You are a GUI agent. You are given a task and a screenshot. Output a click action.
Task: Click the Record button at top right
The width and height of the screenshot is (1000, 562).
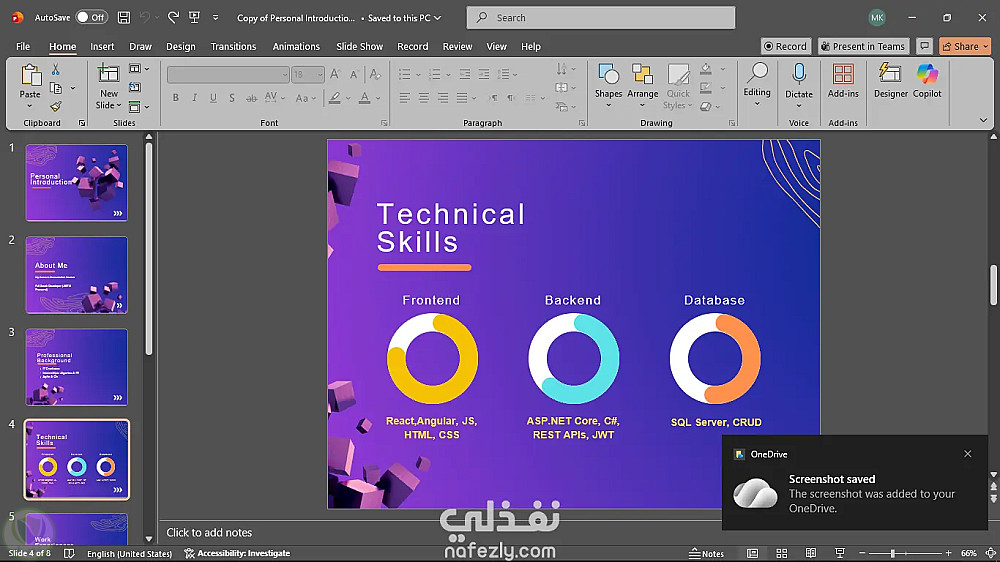click(x=786, y=46)
